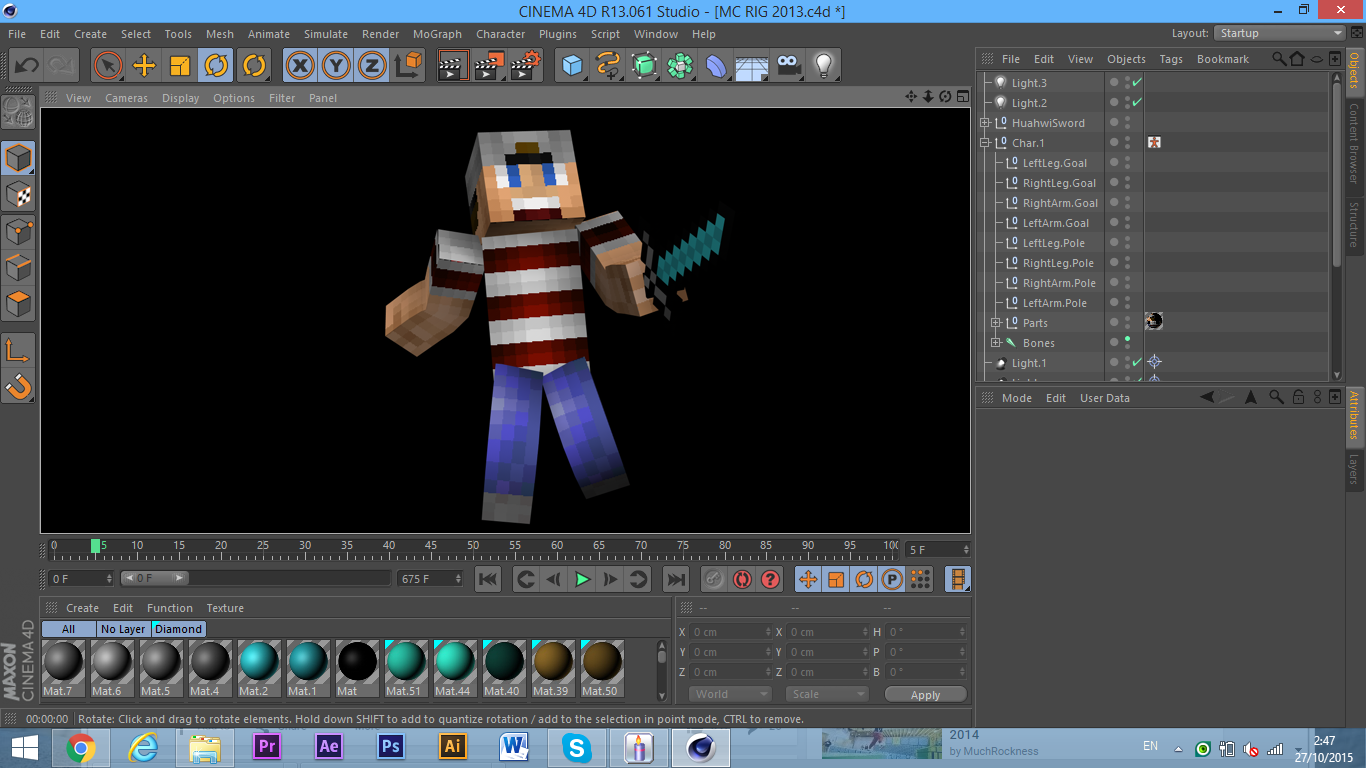Click the 675 F end frame field
This screenshot has width=1366, height=768.
click(x=430, y=578)
